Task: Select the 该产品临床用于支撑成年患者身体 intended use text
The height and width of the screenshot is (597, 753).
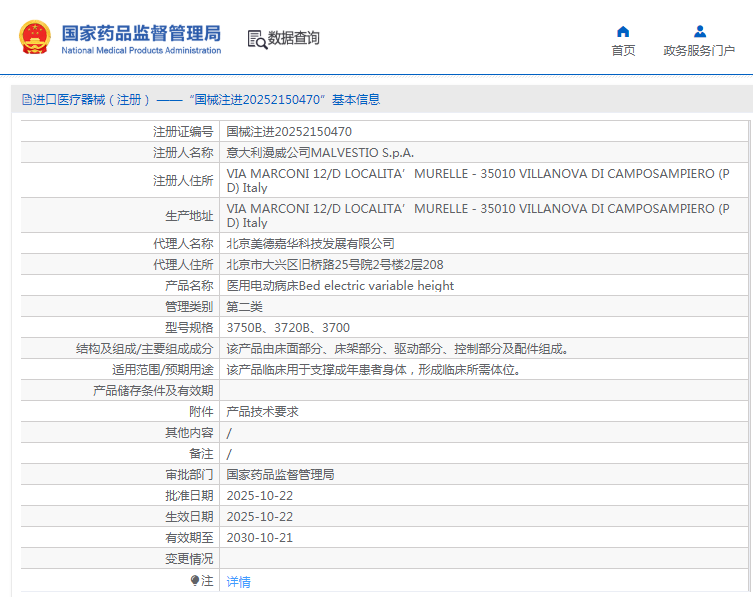Action: click(374, 370)
